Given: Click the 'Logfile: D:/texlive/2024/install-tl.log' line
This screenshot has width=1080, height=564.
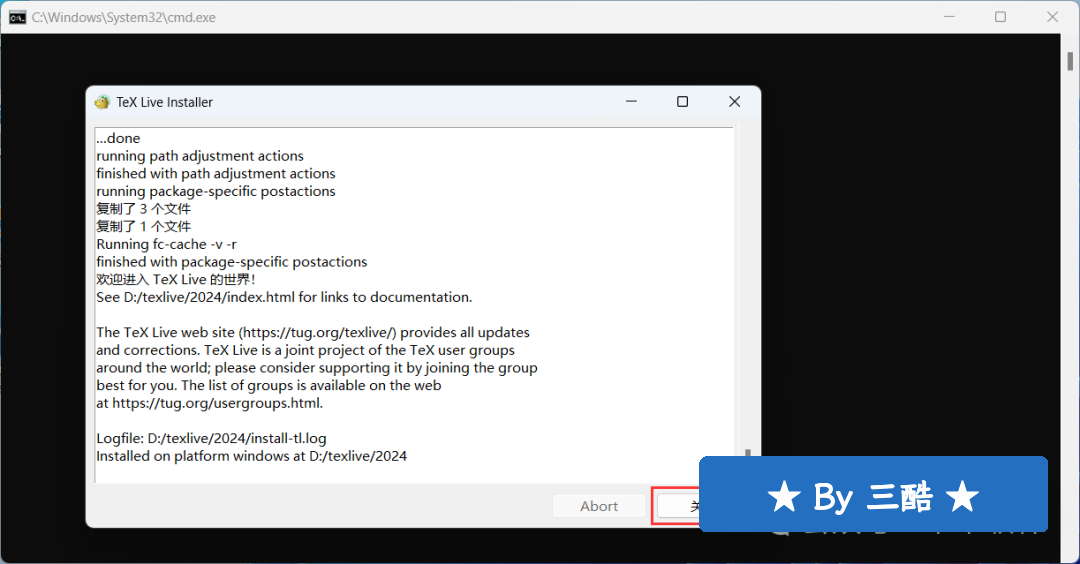Looking at the screenshot, I should (x=211, y=439).
